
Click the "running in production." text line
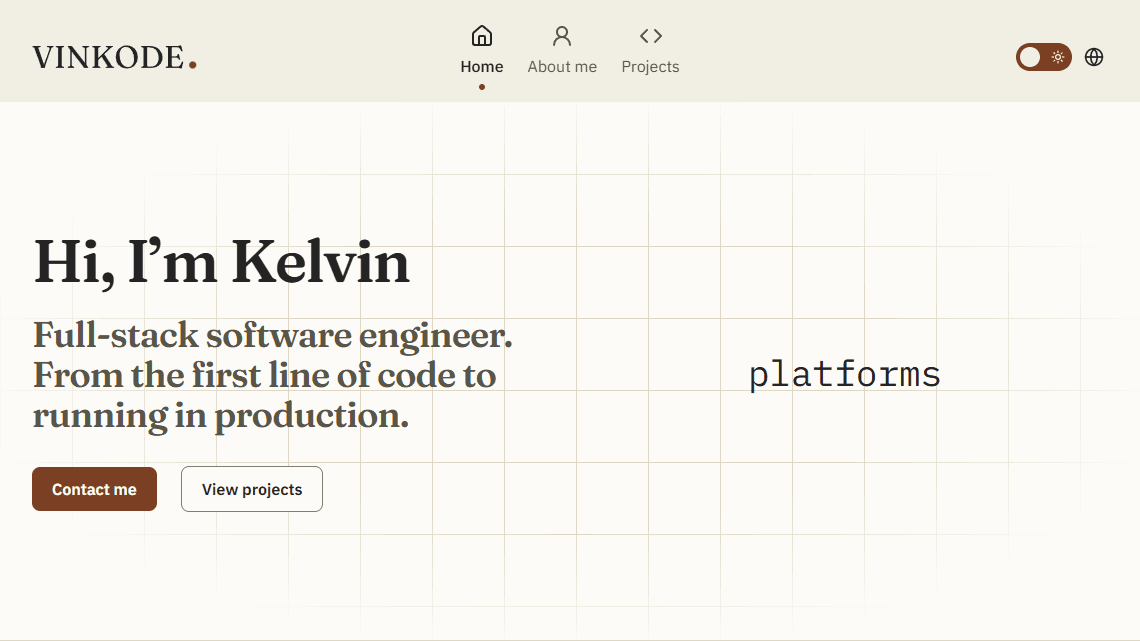point(221,416)
